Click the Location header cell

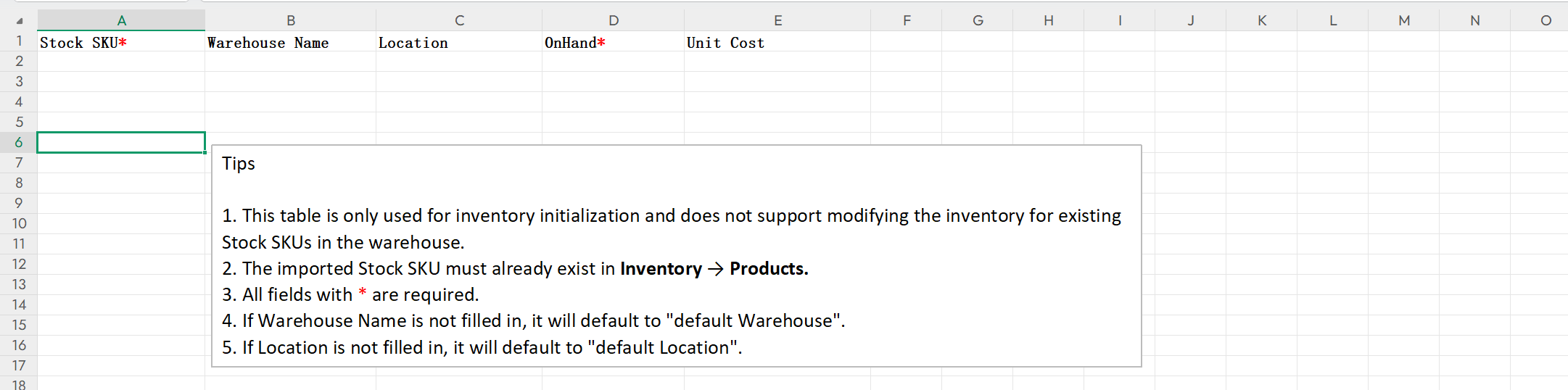pyautogui.click(x=458, y=43)
